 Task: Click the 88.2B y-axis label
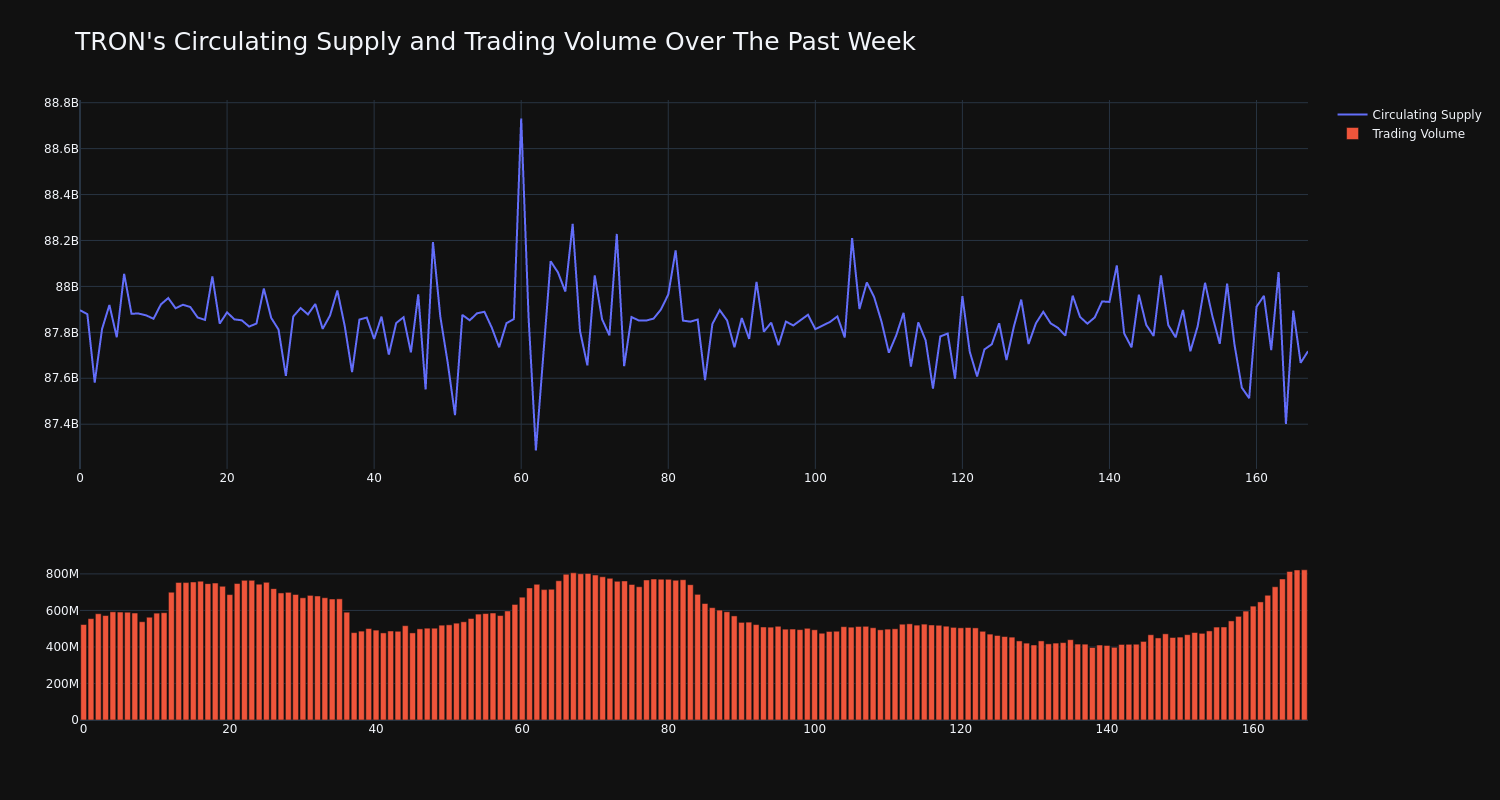pyautogui.click(x=61, y=241)
